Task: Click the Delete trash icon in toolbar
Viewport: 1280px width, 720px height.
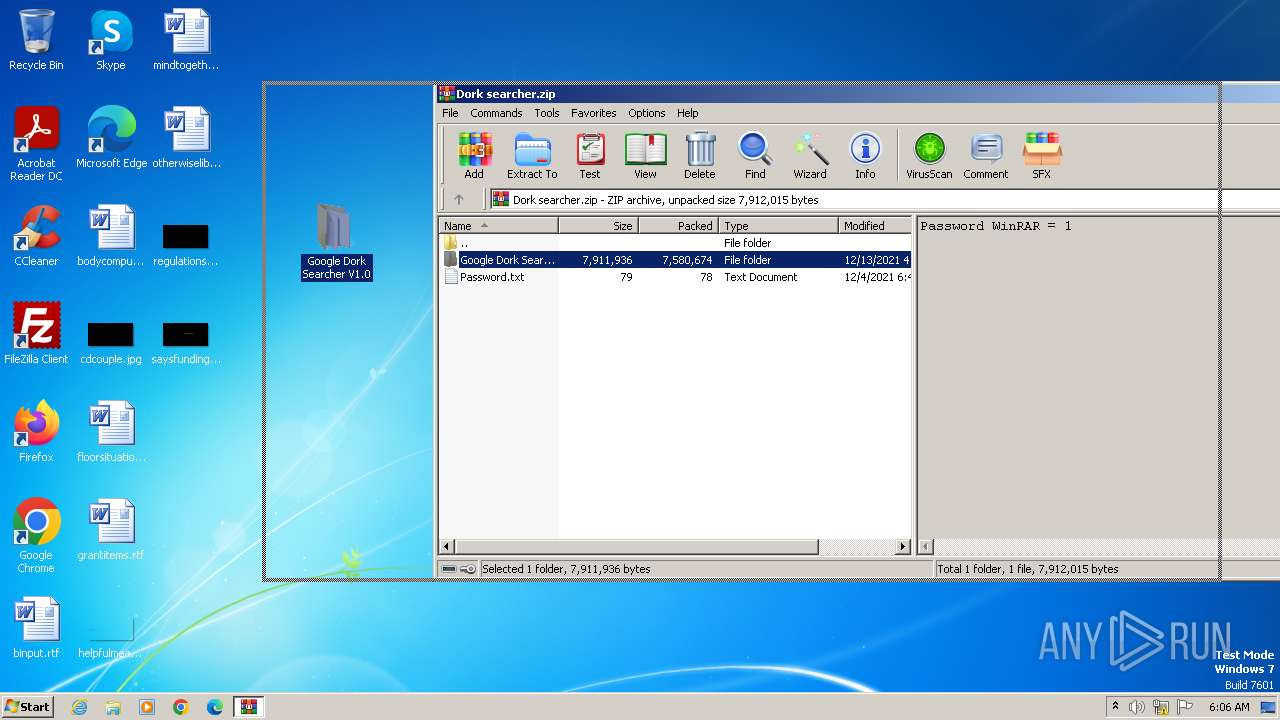Action: [700, 156]
